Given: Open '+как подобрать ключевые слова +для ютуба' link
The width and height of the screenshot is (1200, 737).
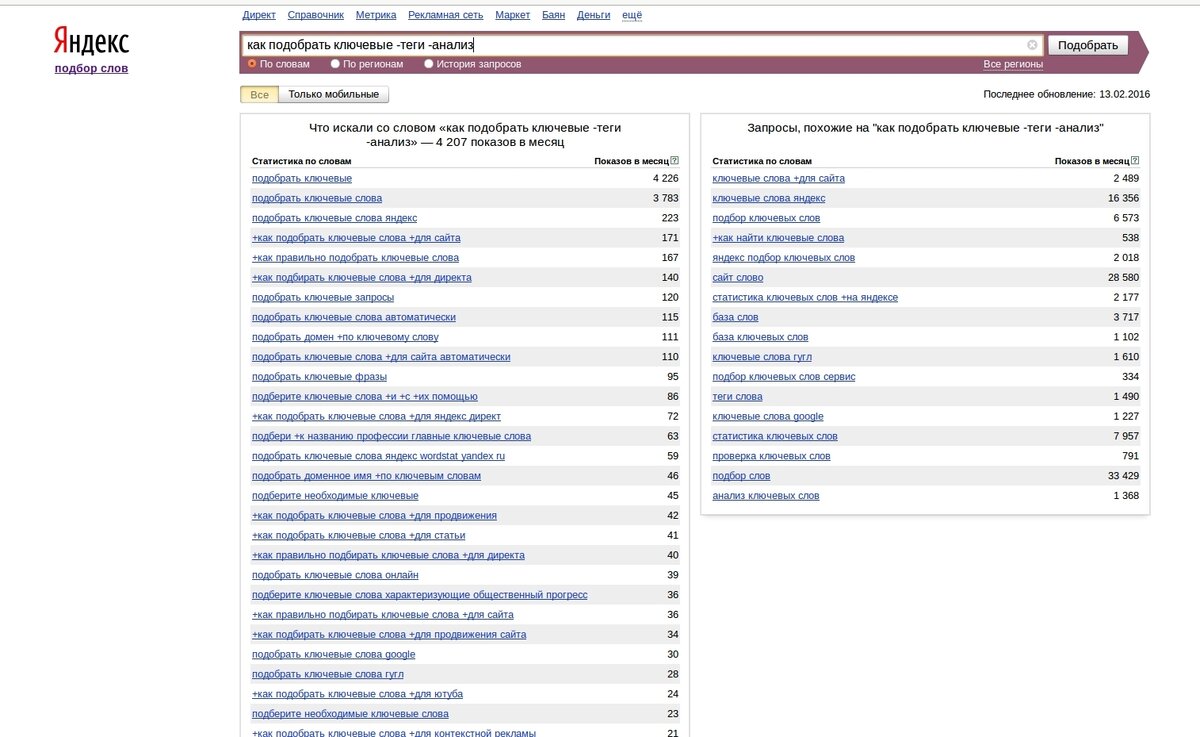Looking at the screenshot, I should (x=357, y=694).
